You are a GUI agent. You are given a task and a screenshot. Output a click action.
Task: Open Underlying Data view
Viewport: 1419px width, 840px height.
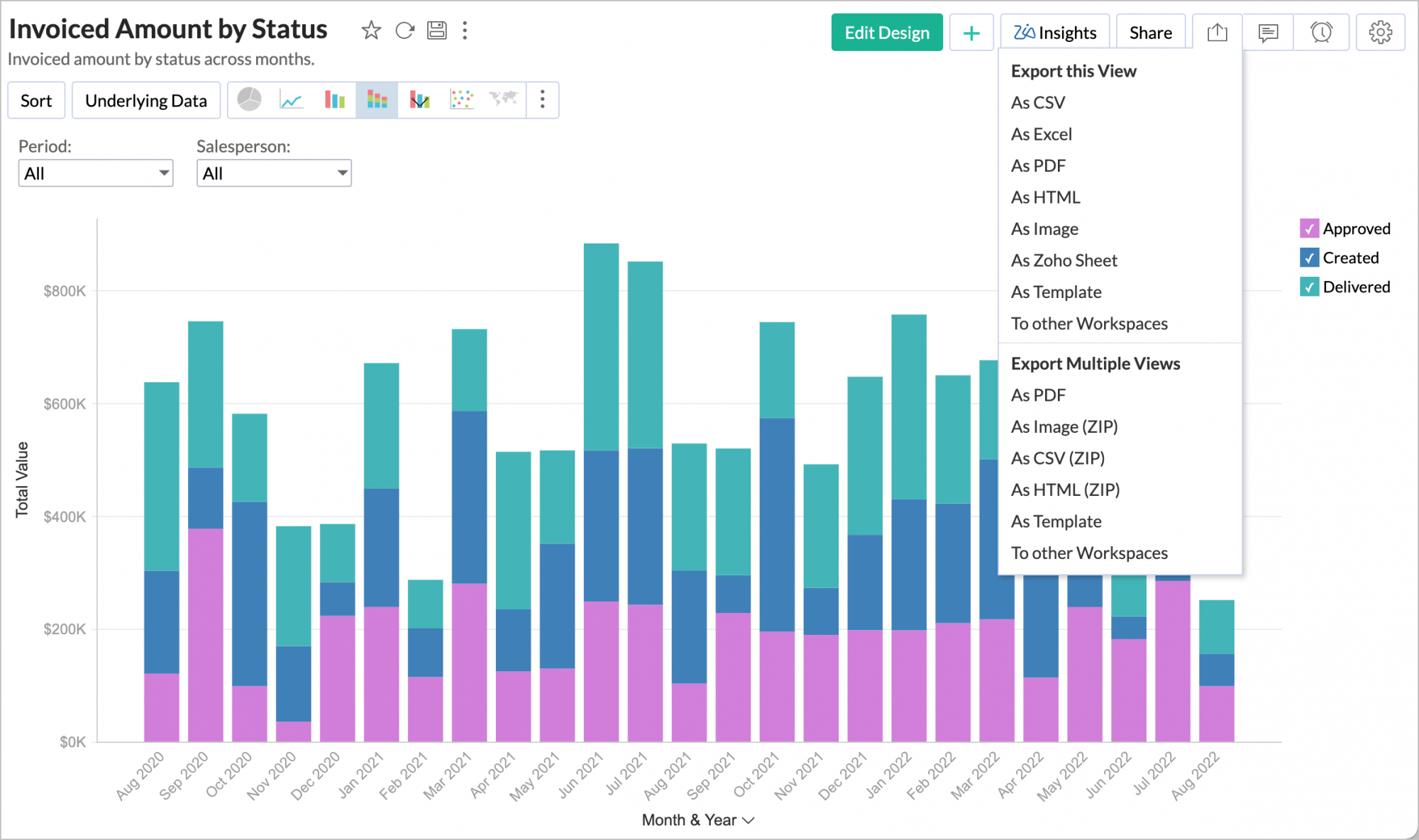point(145,100)
